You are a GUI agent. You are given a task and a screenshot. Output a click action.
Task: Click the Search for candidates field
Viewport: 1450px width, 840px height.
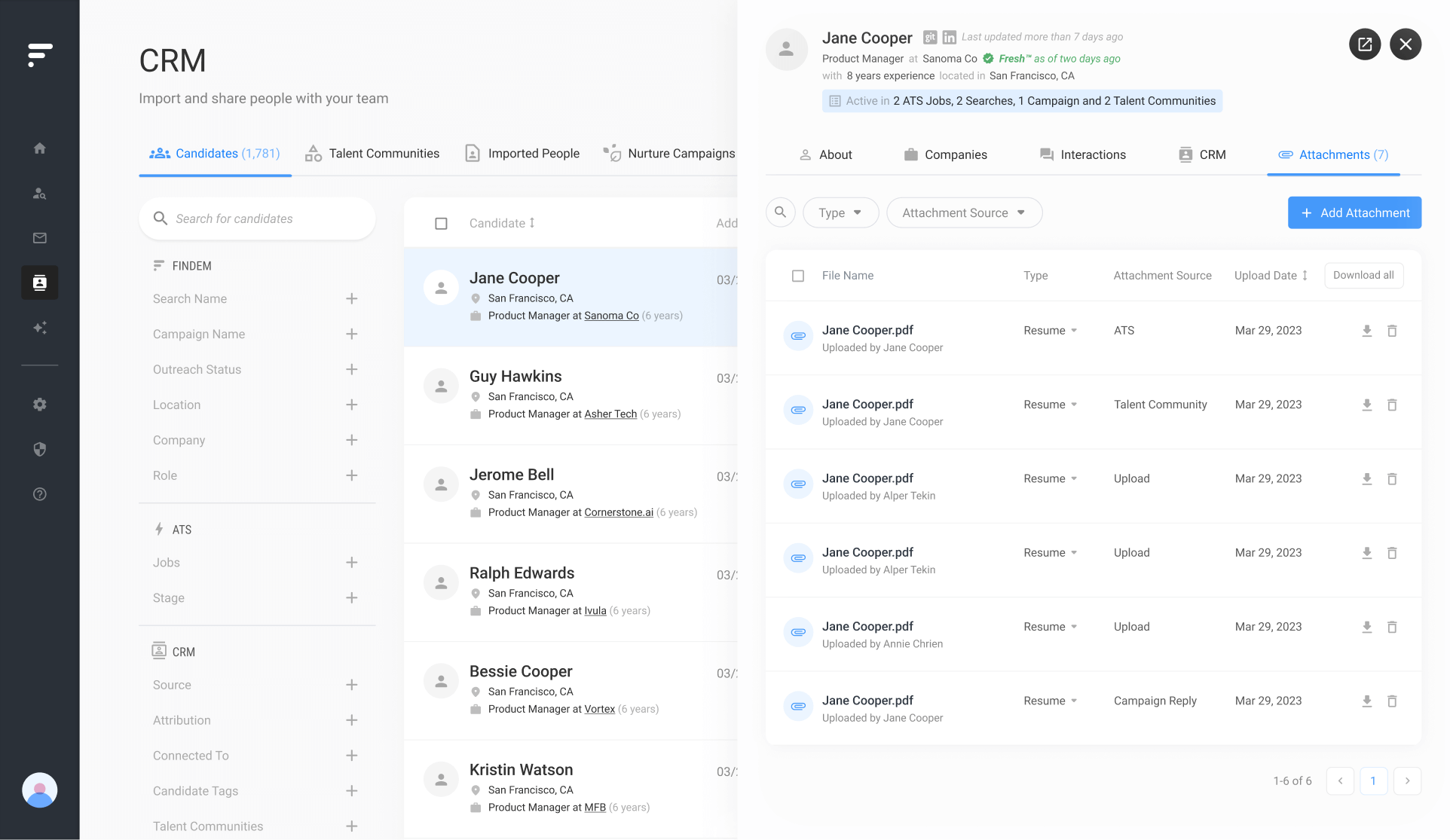coord(257,218)
